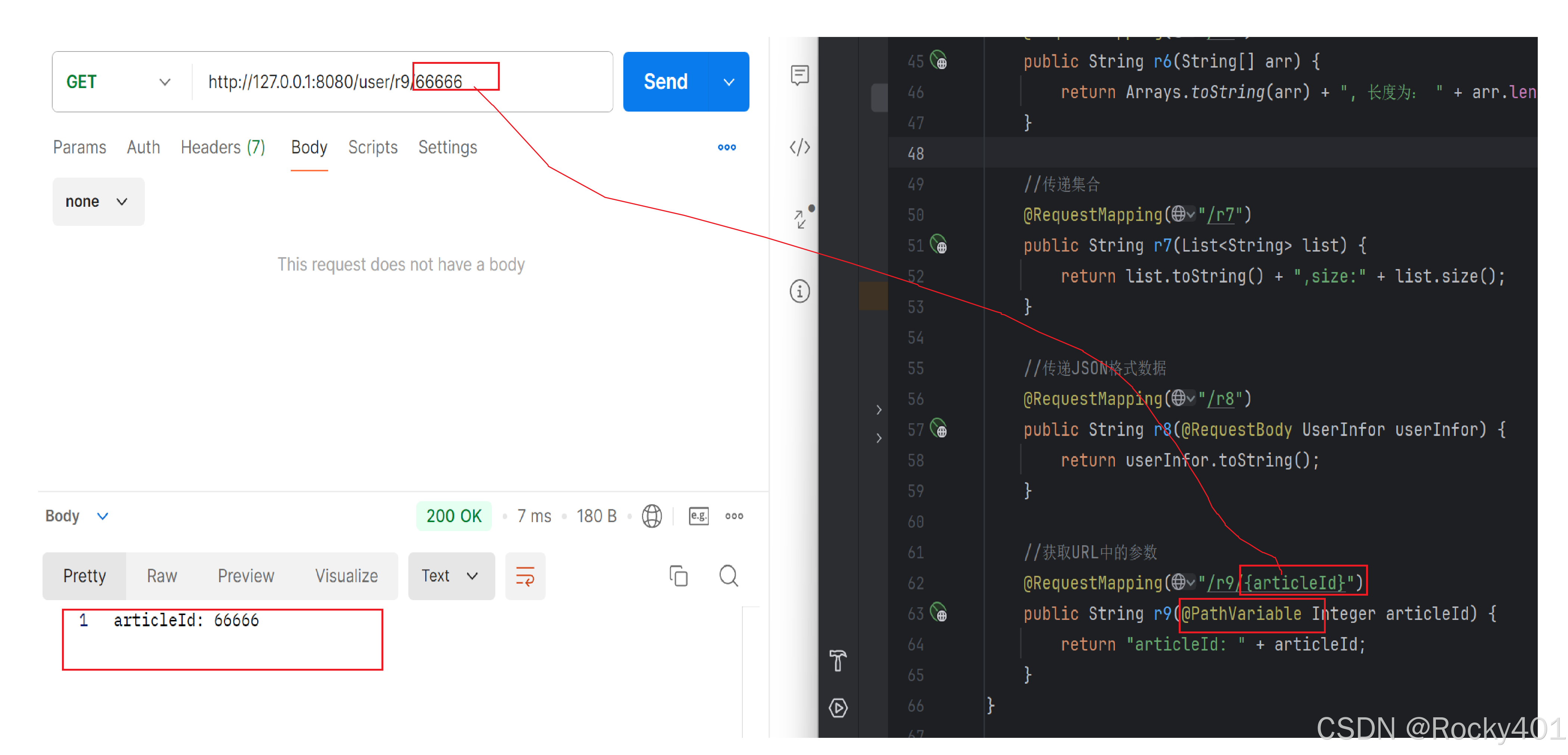This screenshot has height=755, width=1568.
Task: Click the comments icon in right sidebar
Action: click(799, 75)
